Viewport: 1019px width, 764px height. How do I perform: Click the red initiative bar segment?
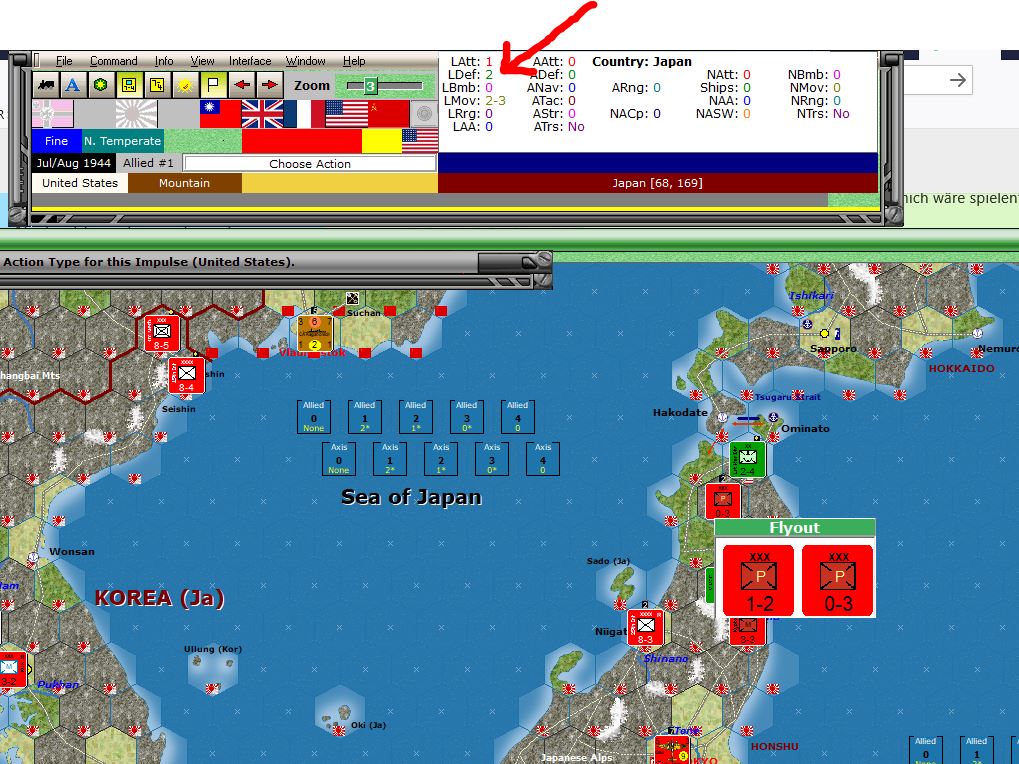(302, 141)
